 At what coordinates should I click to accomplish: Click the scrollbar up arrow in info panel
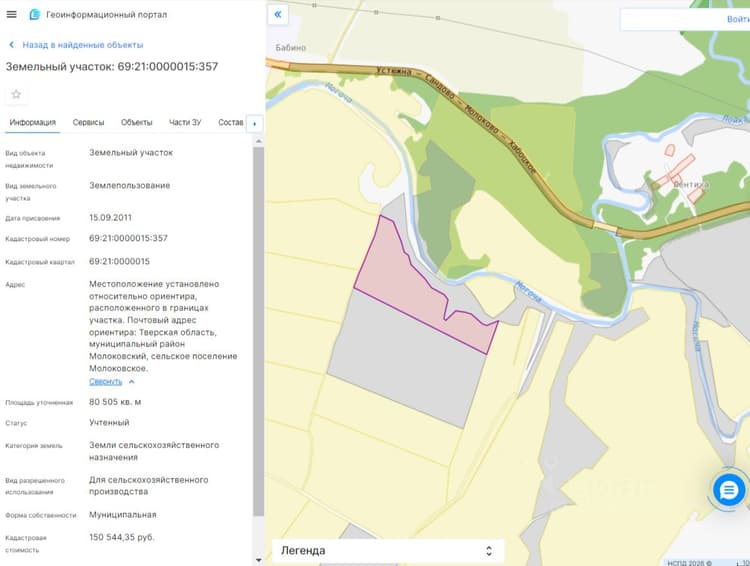click(258, 141)
